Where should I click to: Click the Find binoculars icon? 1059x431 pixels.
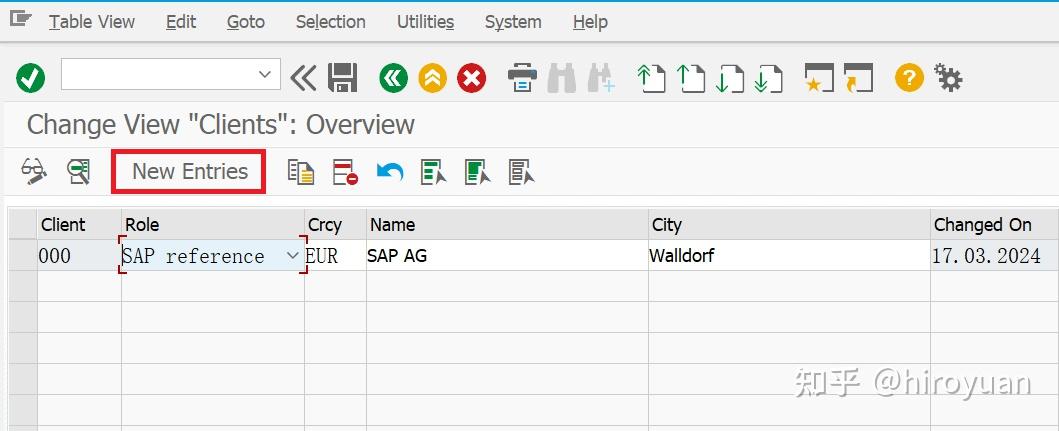pyautogui.click(x=561, y=78)
